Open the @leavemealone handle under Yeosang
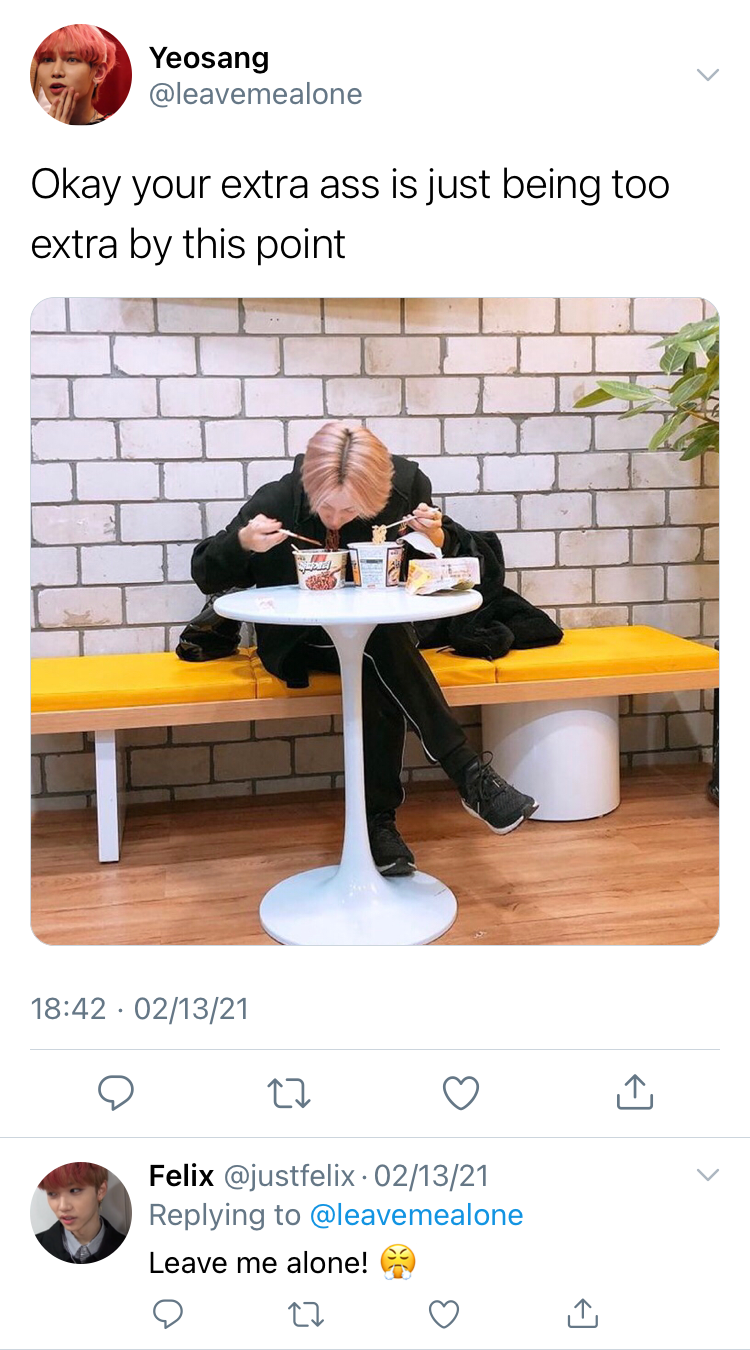This screenshot has height=1350, width=750. pyautogui.click(x=255, y=95)
